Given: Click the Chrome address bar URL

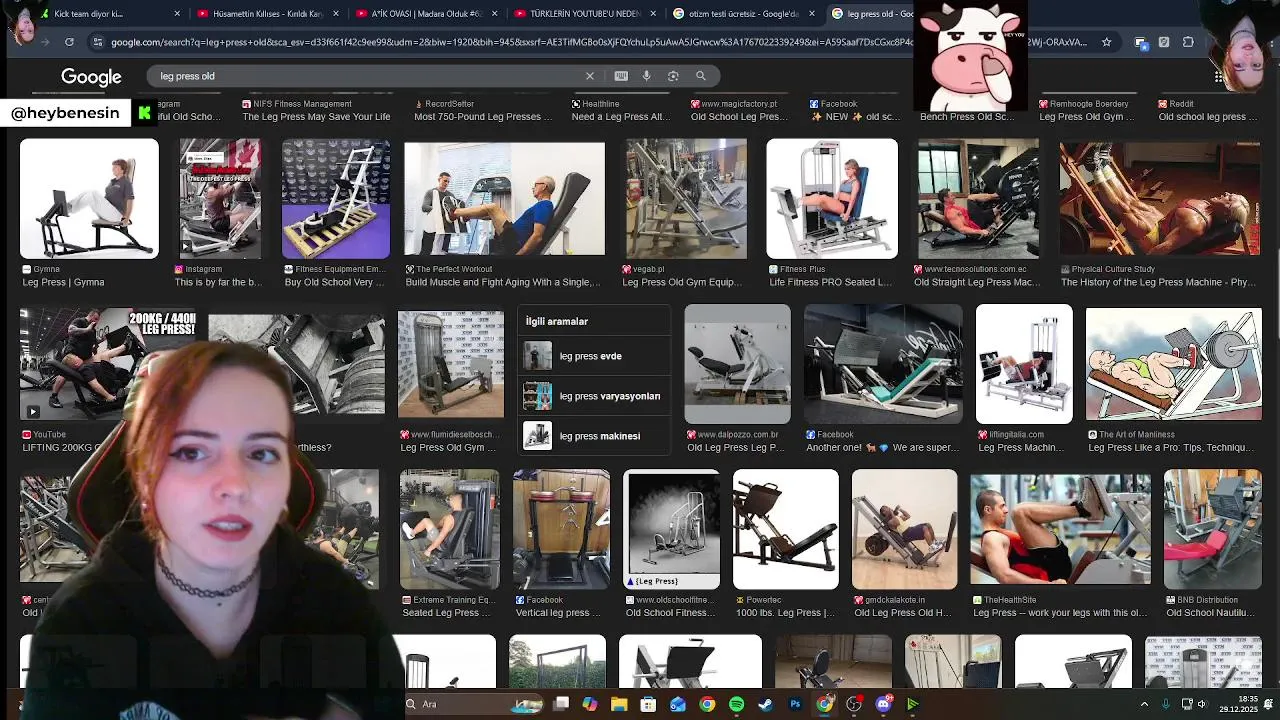Looking at the screenshot, I should [597, 42].
